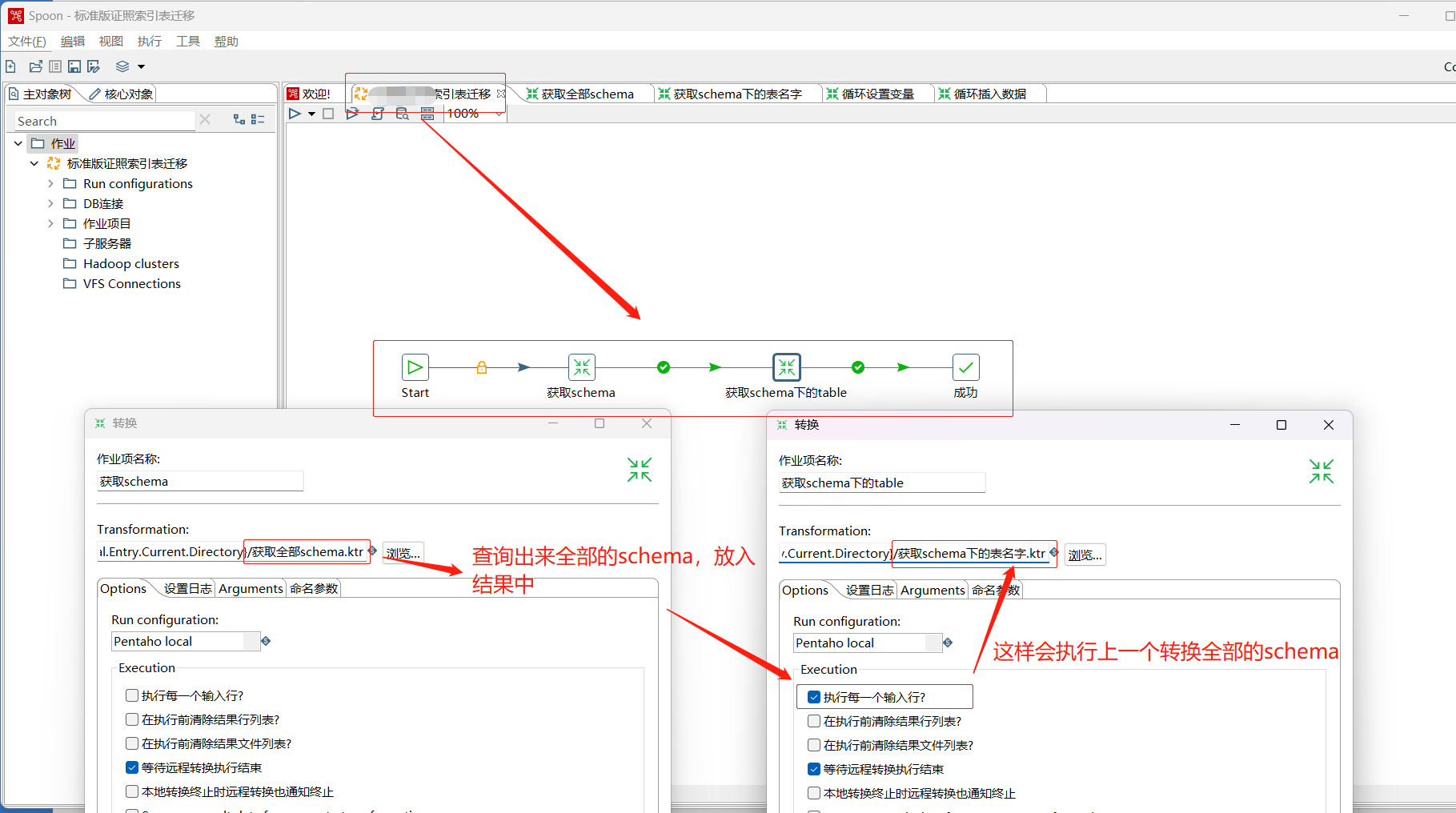The height and width of the screenshot is (813, 1456).
Task: Switch to the 核心对象 tab
Action: (x=121, y=94)
